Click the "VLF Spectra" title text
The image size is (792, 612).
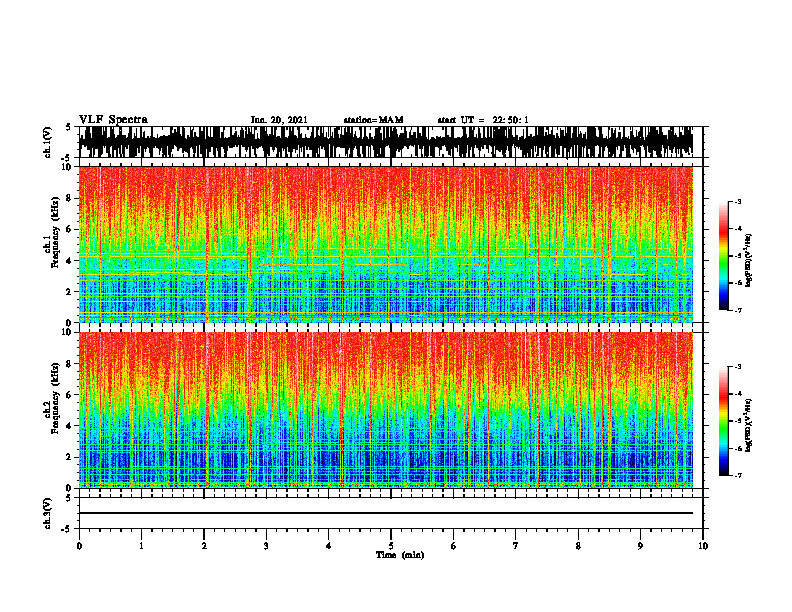(113, 120)
